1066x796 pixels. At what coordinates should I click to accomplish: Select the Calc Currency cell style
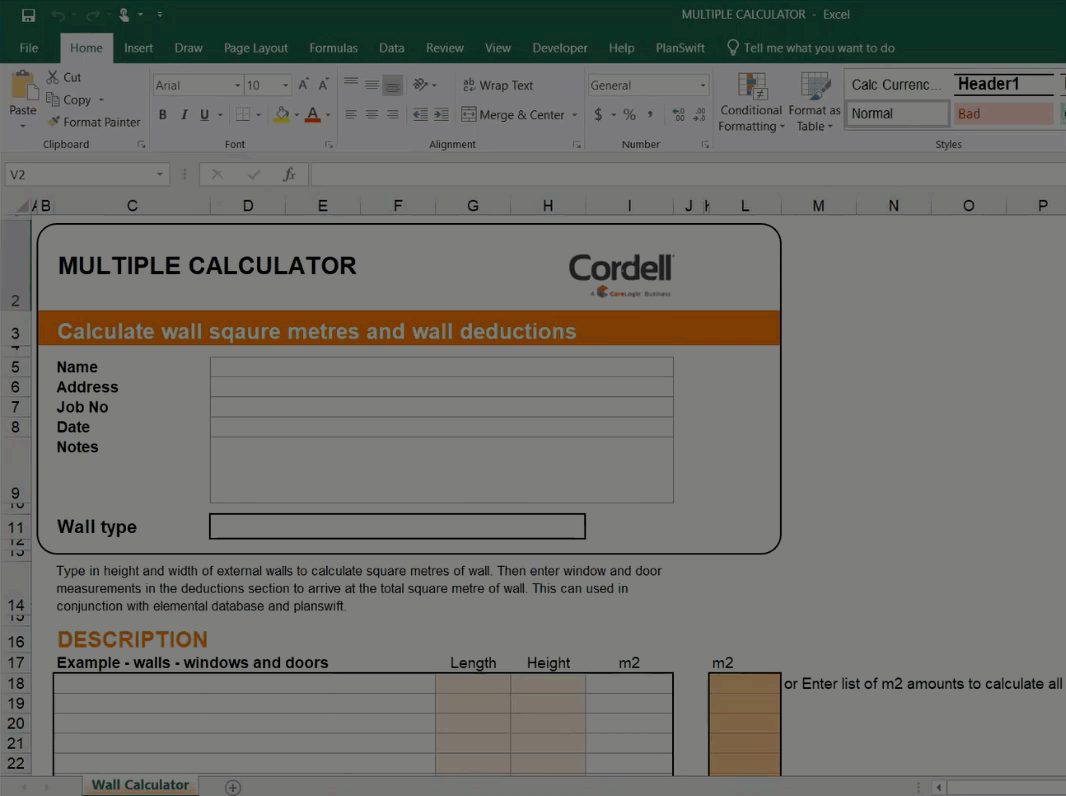pos(897,84)
